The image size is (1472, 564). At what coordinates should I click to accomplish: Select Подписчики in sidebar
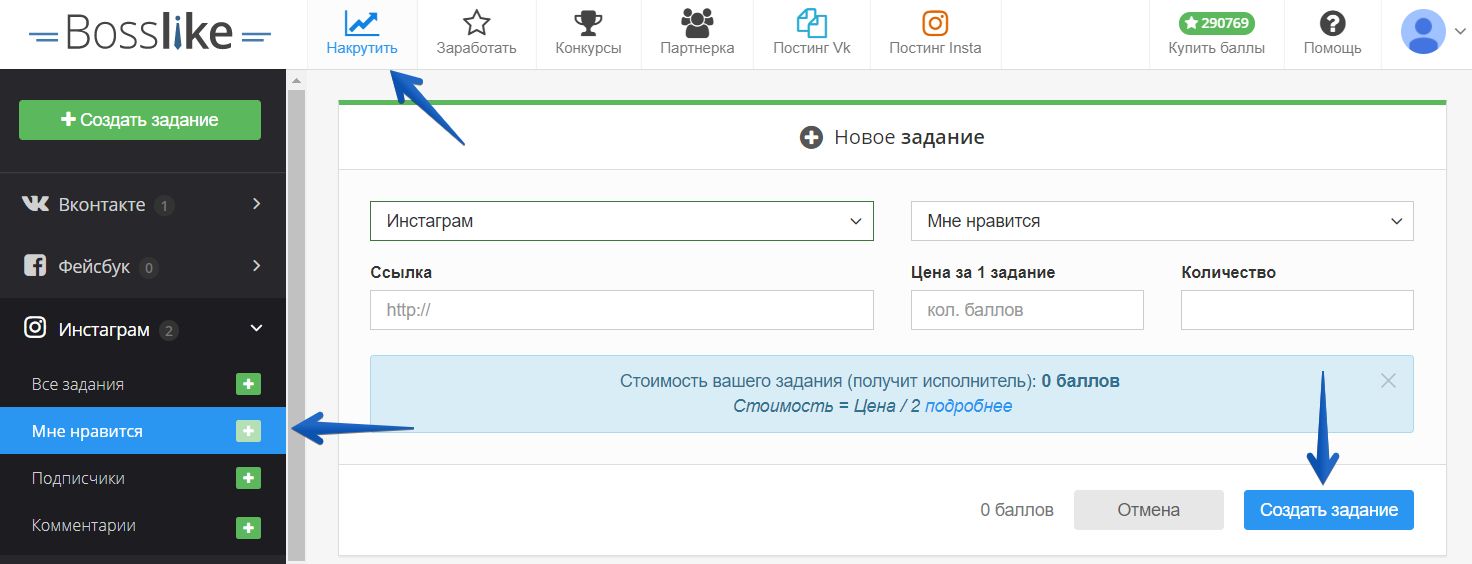pyautogui.click(x=78, y=478)
